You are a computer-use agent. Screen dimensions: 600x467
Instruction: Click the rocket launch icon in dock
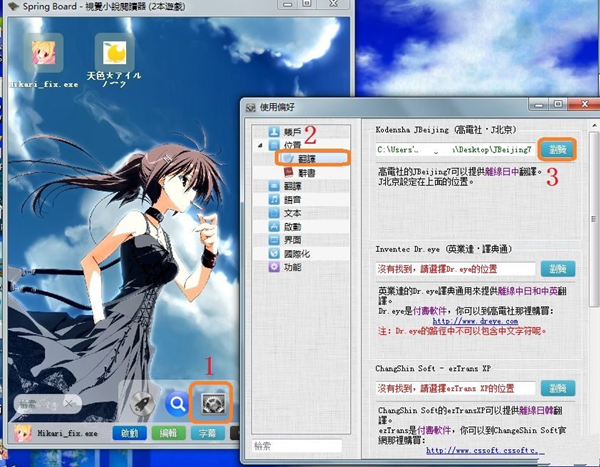[x=142, y=403]
